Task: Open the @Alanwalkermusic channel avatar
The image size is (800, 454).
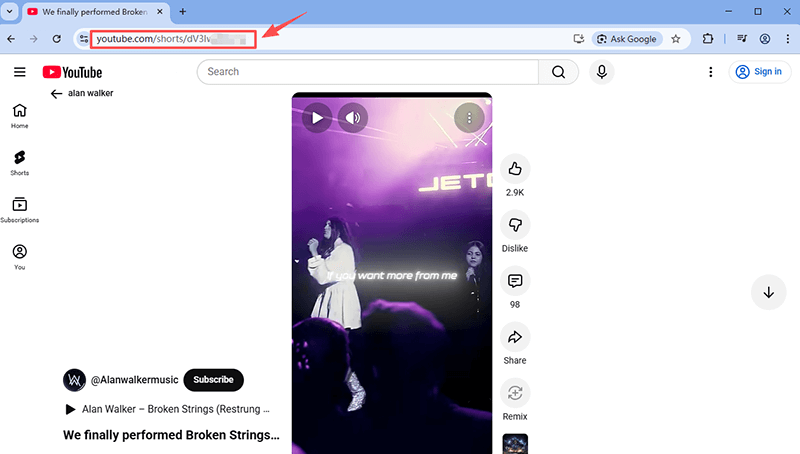Action: click(x=74, y=380)
